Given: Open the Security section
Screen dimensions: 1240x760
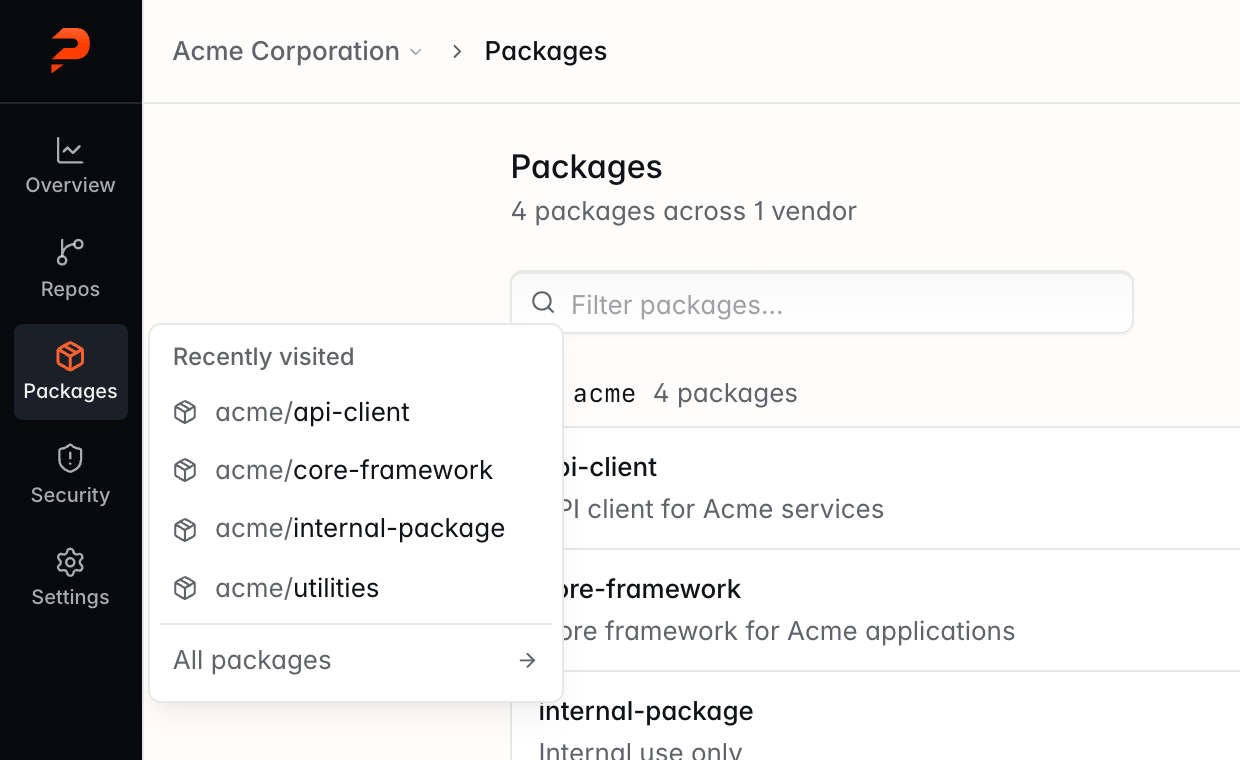Looking at the screenshot, I should click(x=71, y=475).
